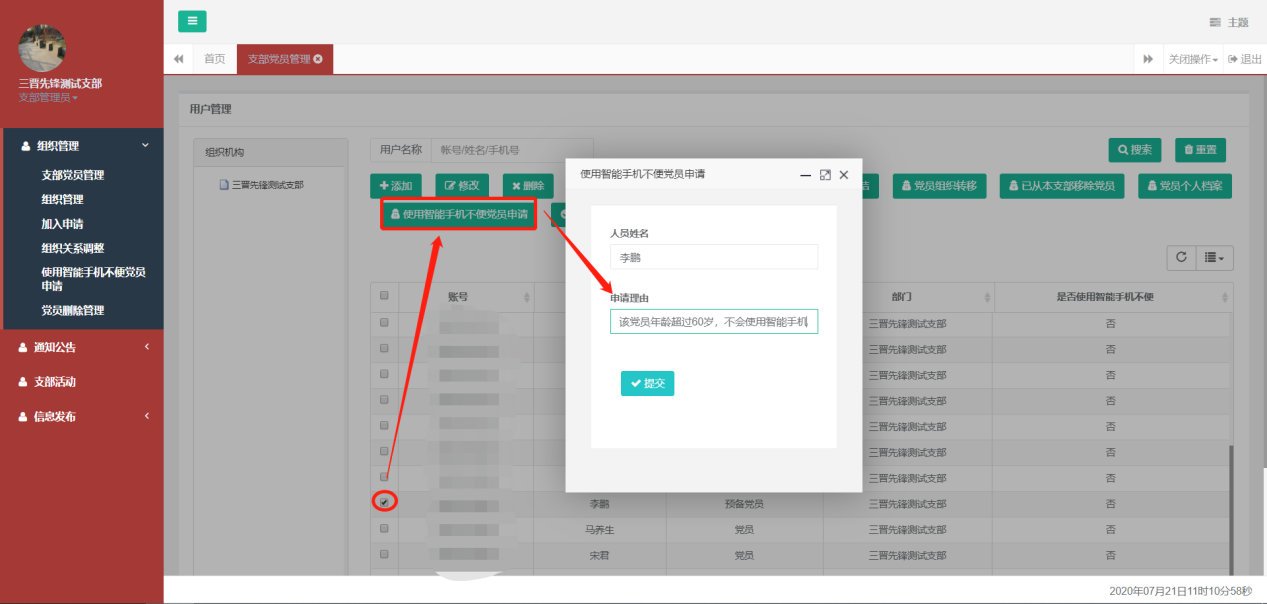Viewport: 1267px width, 604px height.
Task: Click the right double-arrow tab scroll icon
Action: pos(1148,59)
